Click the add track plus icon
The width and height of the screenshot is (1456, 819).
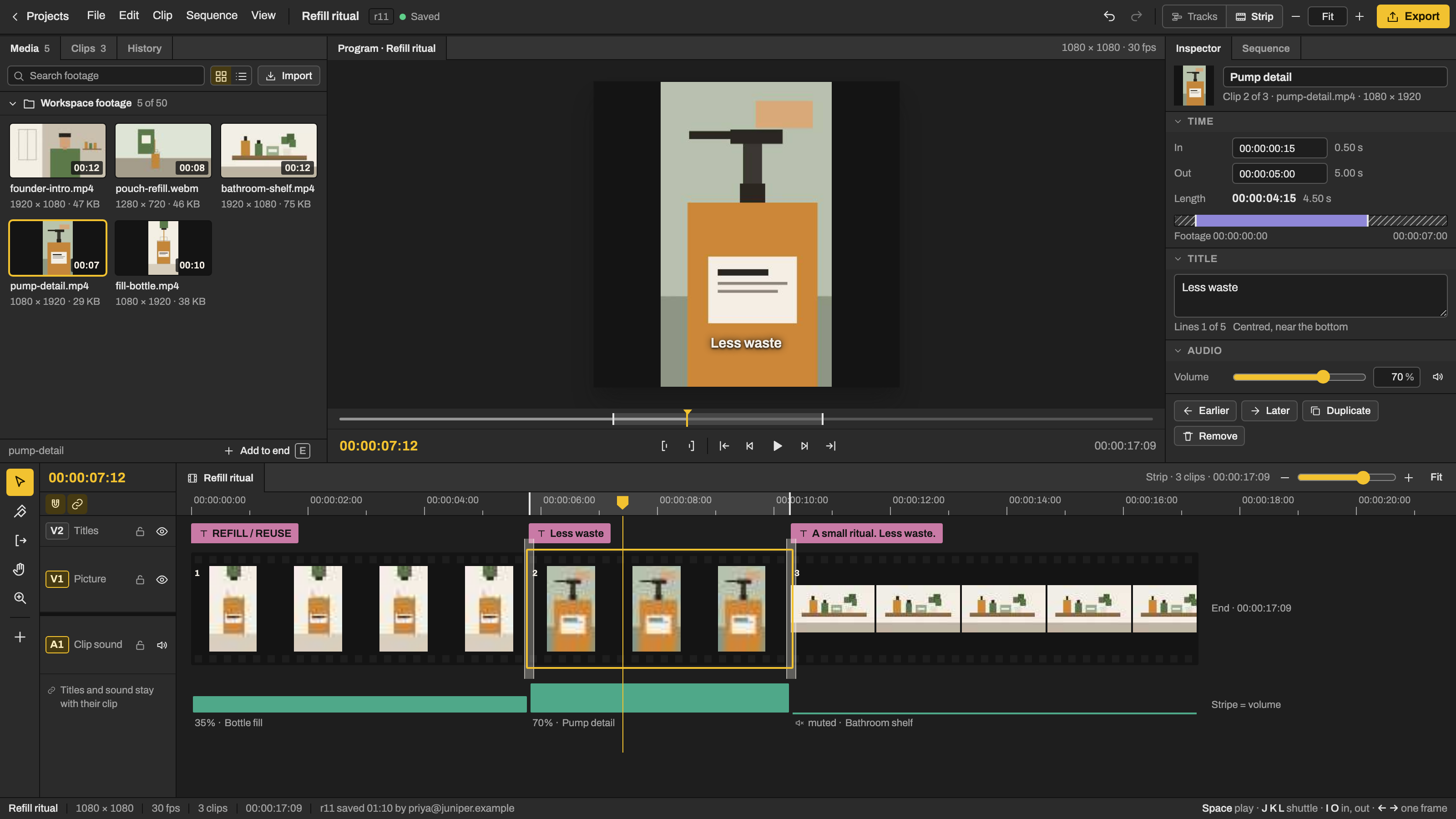coord(20,637)
